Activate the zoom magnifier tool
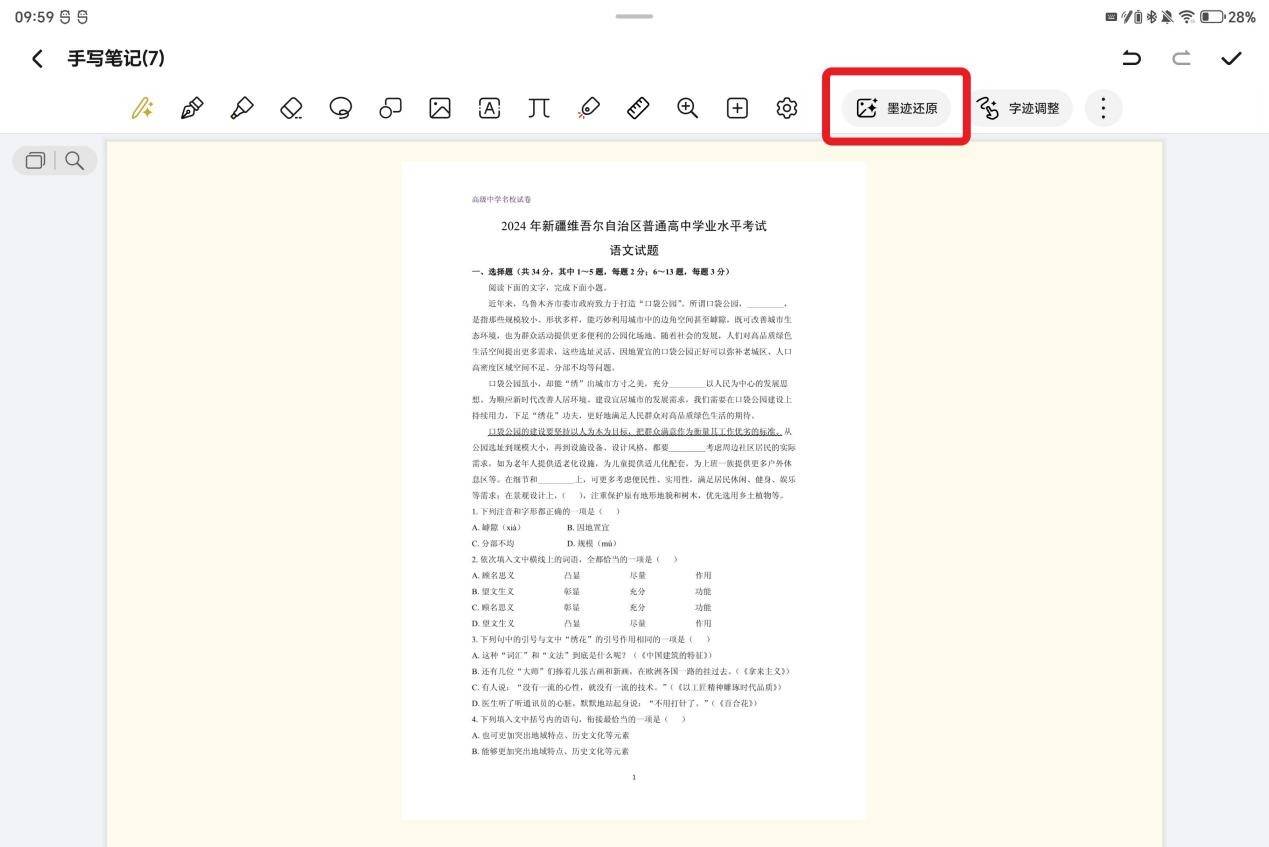 pyautogui.click(x=688, y=108)
